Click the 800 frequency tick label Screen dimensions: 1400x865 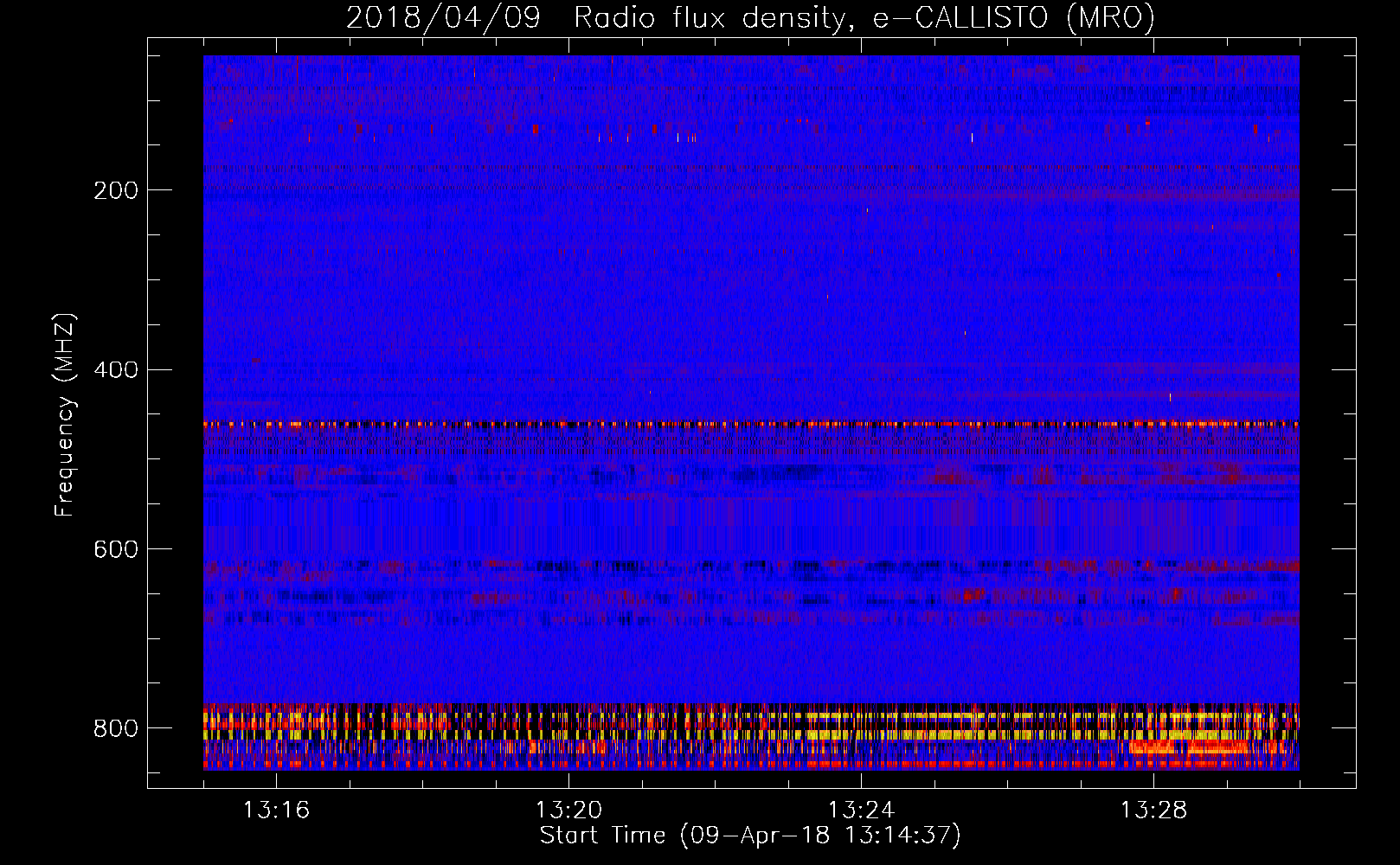click(115, 728)
